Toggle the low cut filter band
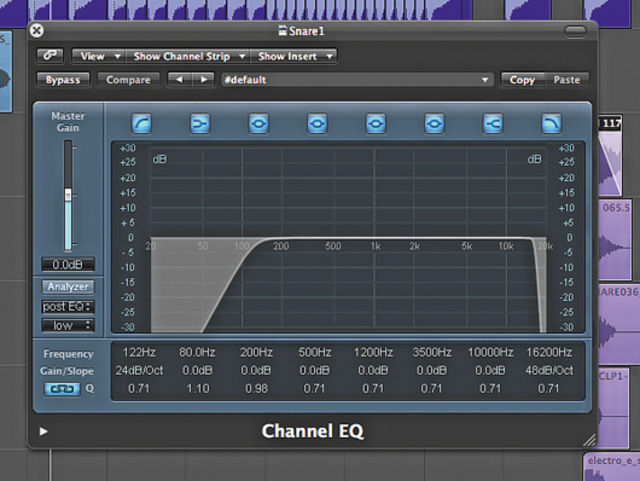Image resolution: width=640 pixels, height=481 pixels. [x=142, y=123]
